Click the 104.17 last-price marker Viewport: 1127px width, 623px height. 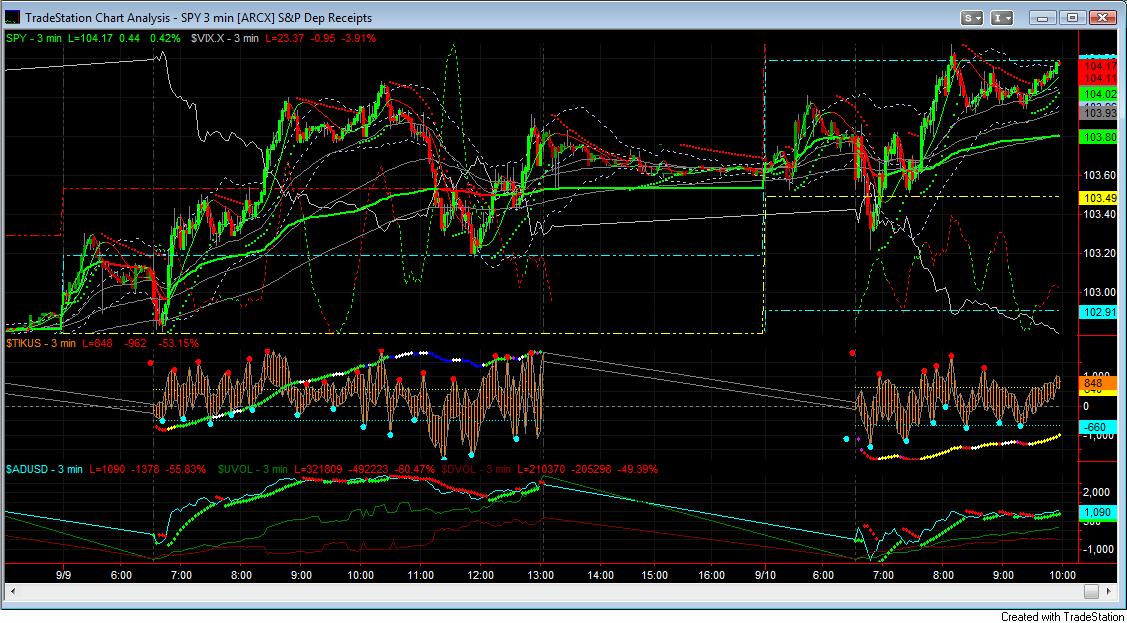(1096, 67)
